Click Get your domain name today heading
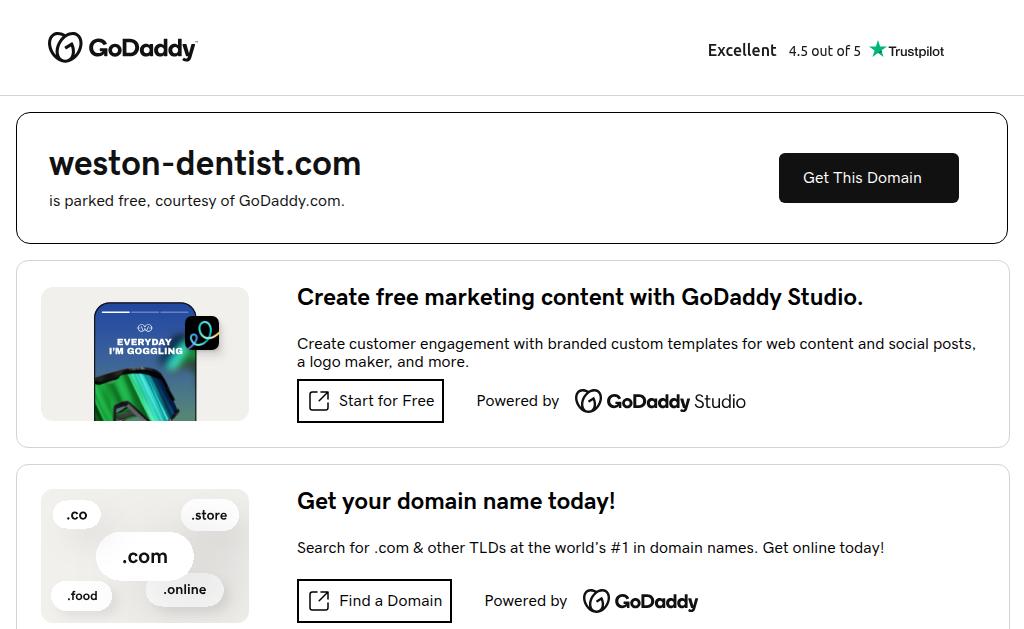Viewport: 1024px width, 629px height. [456, 501]
